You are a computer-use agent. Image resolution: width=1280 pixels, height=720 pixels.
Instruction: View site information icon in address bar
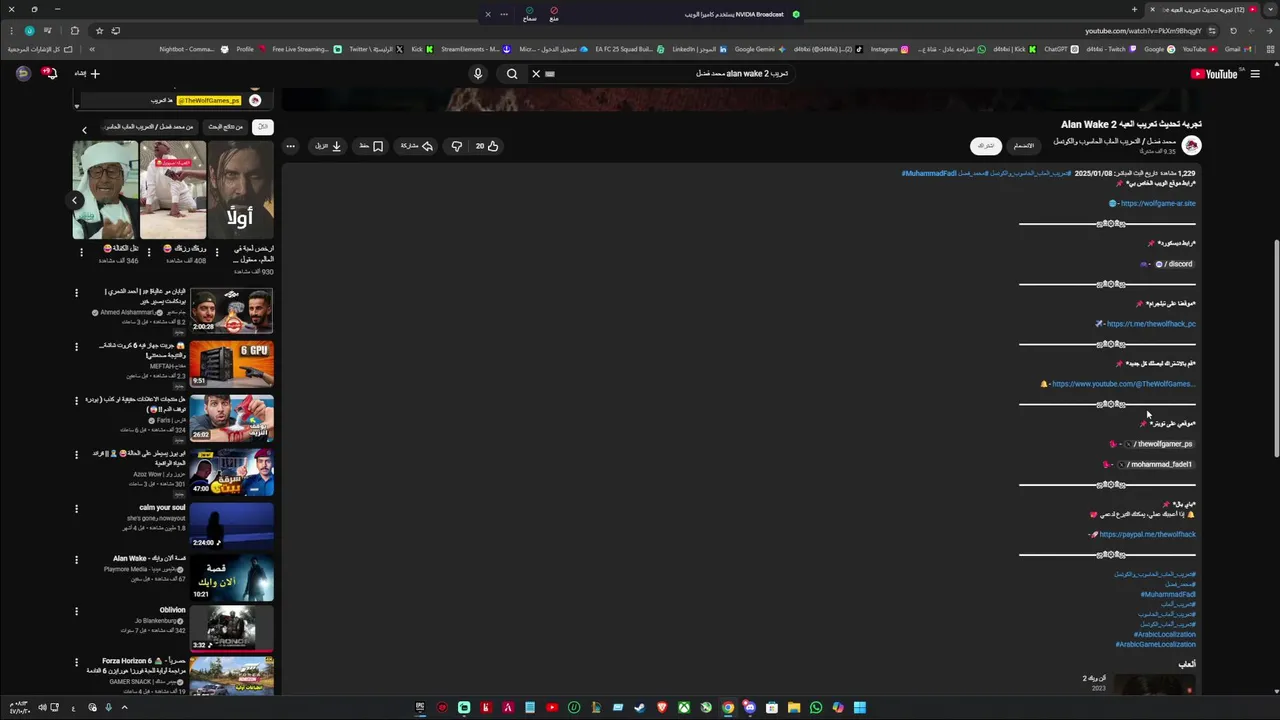point(1212,31)
